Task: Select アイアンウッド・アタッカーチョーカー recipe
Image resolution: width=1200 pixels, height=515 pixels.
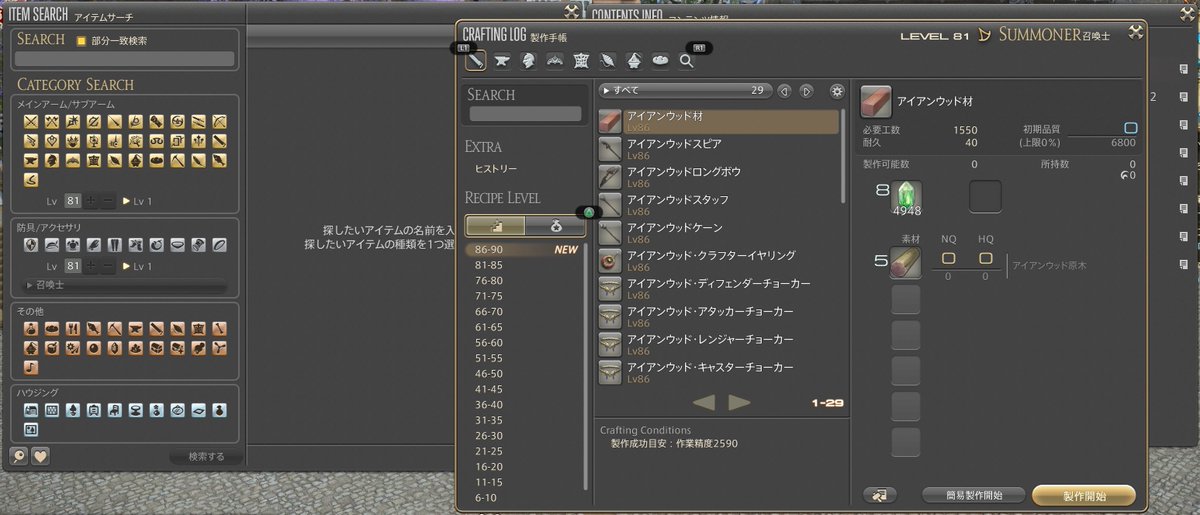Action: 719,318
